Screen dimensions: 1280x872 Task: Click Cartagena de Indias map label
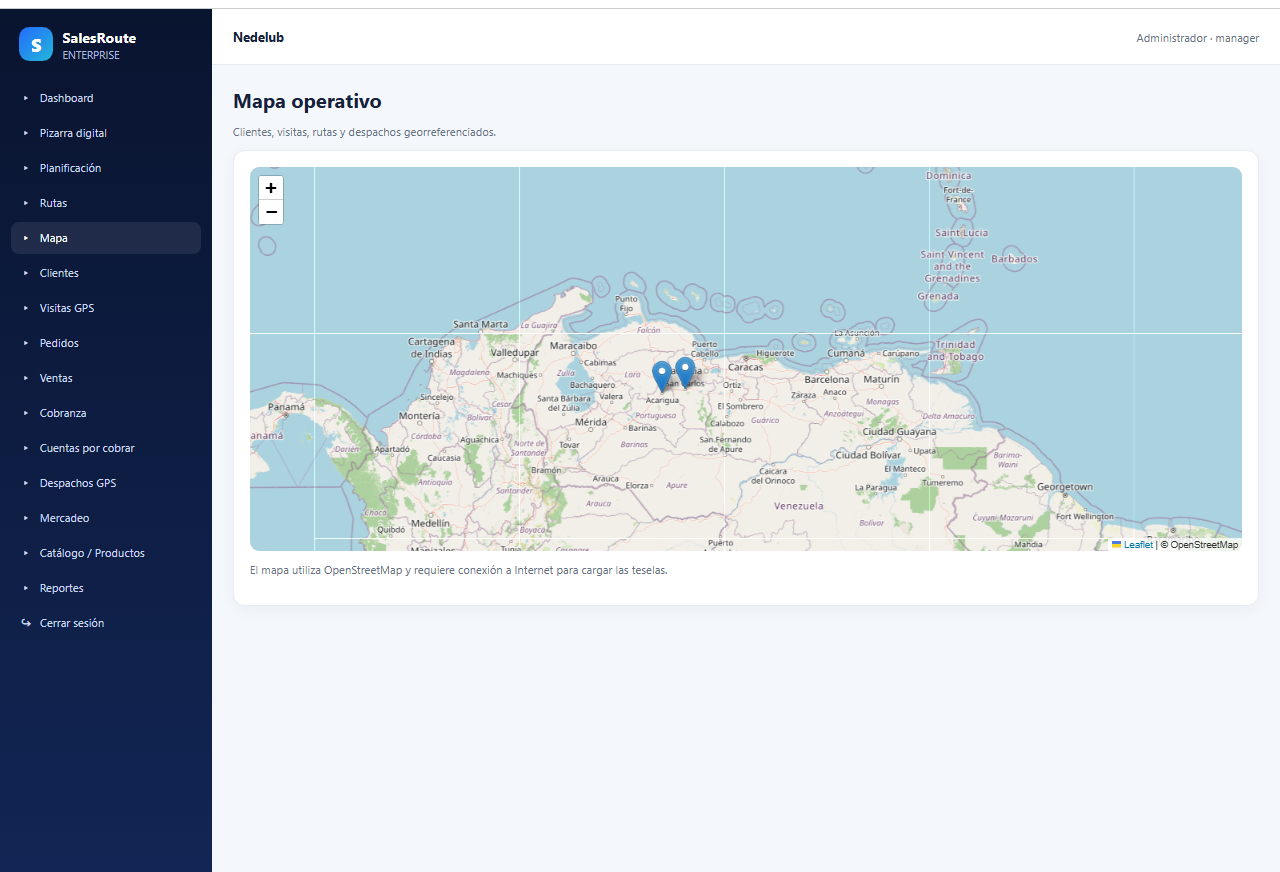tap(431, 347)
